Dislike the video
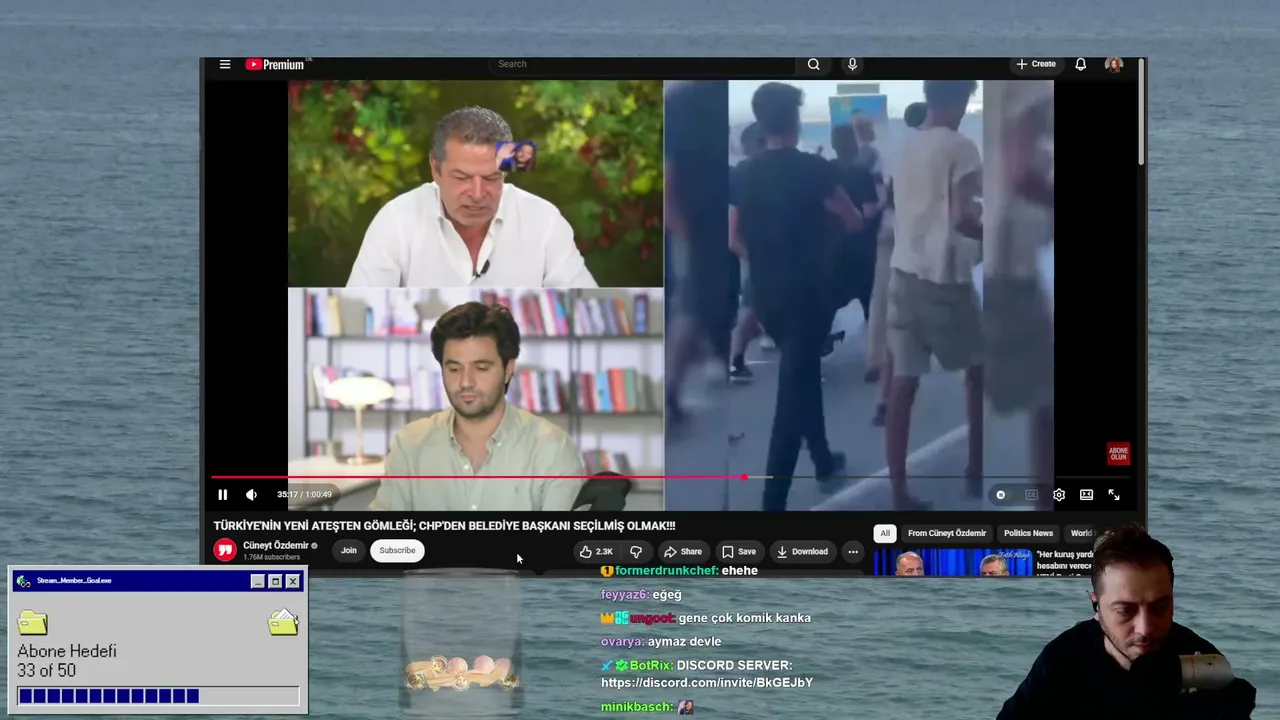Viewport: 1280px width, 720px height. point(636,551)
